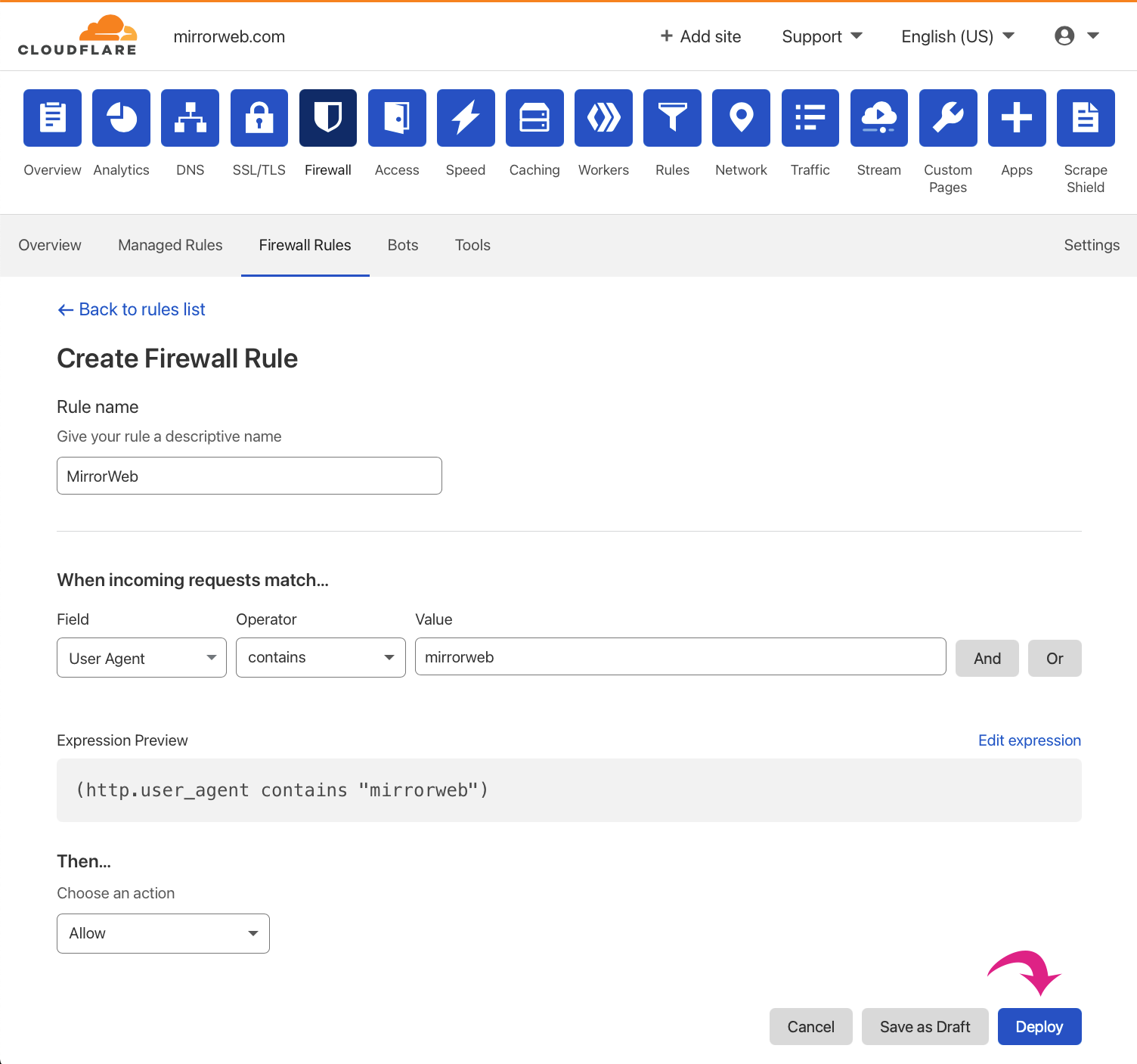The width and height of the screenshot is (1137, 1064).
Task: Click the Edit expression link
Action: [1030, 740]
